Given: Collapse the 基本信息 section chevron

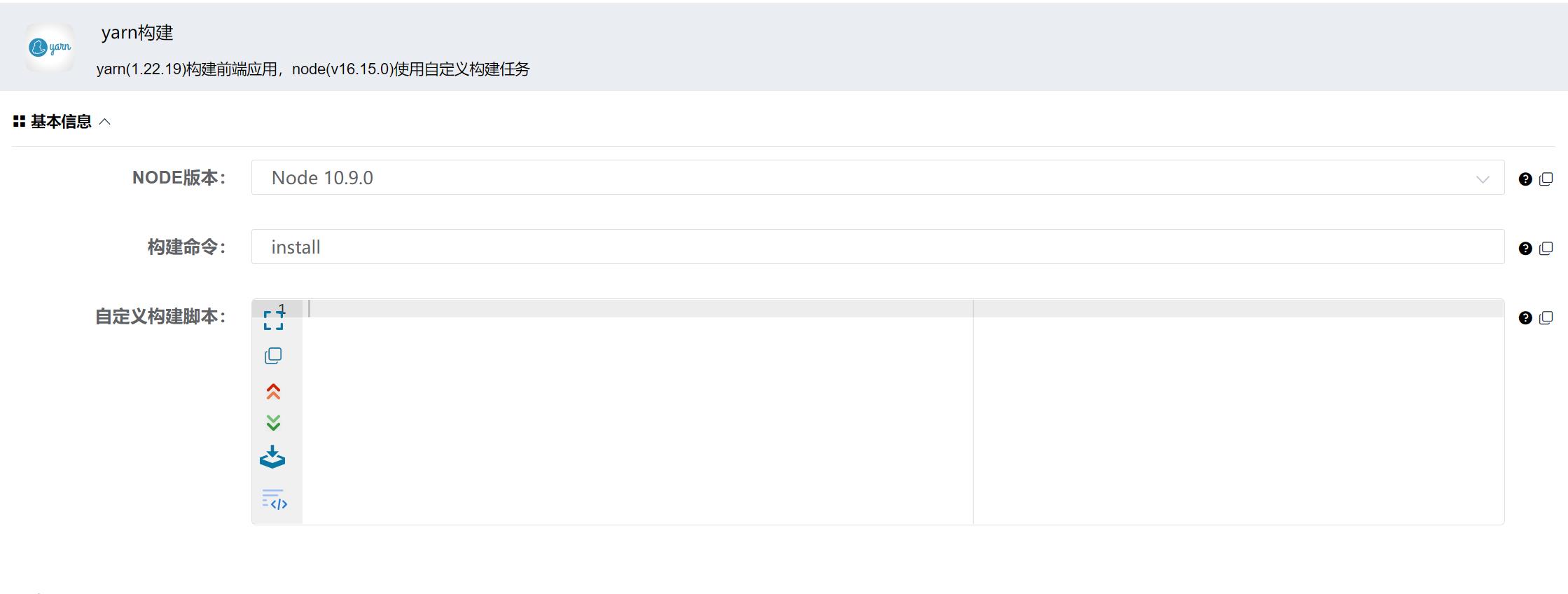Looking at the screenshot, I should (x=105, y=122).
